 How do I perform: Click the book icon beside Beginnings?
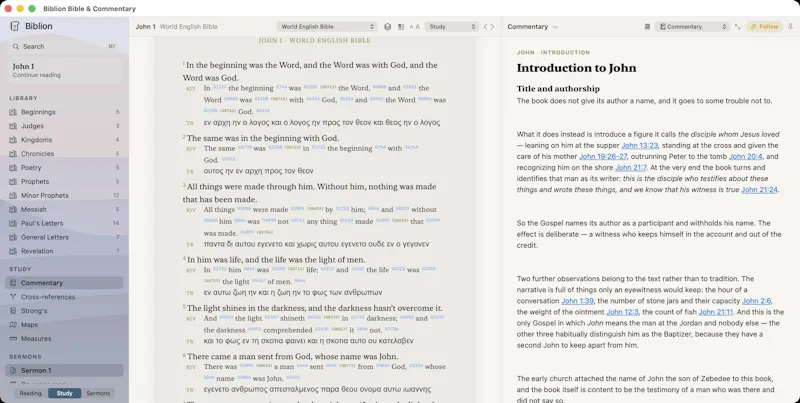coord(13,112)
